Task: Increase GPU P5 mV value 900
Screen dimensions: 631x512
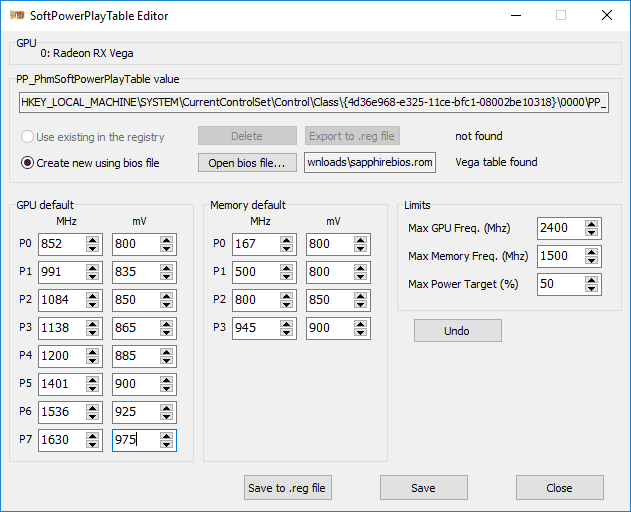Action: (x=166, y=380)
